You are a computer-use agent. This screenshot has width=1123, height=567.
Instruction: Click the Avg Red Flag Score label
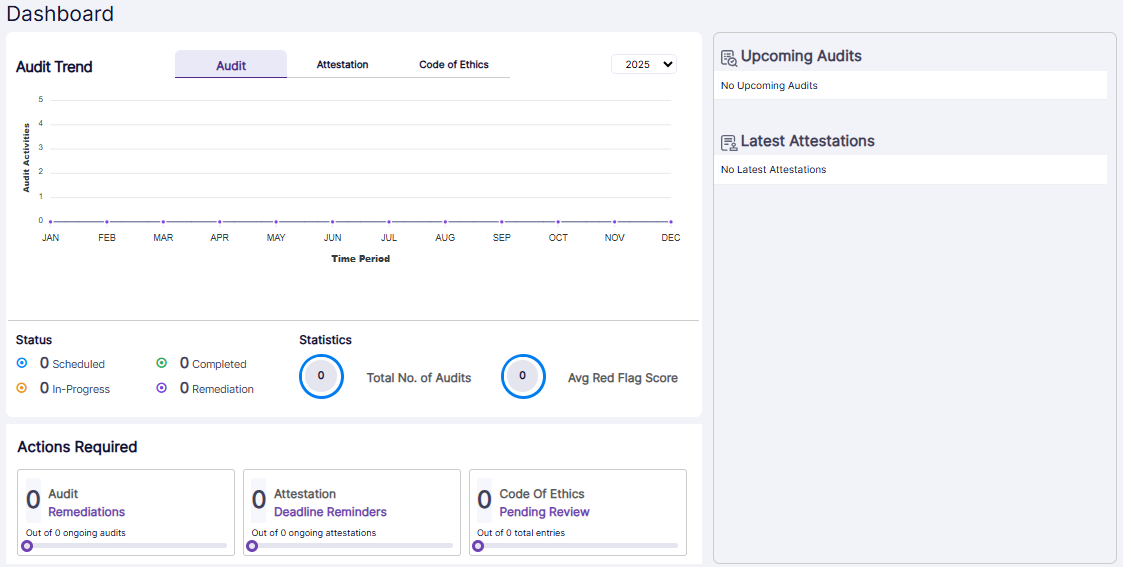(623, 378)
